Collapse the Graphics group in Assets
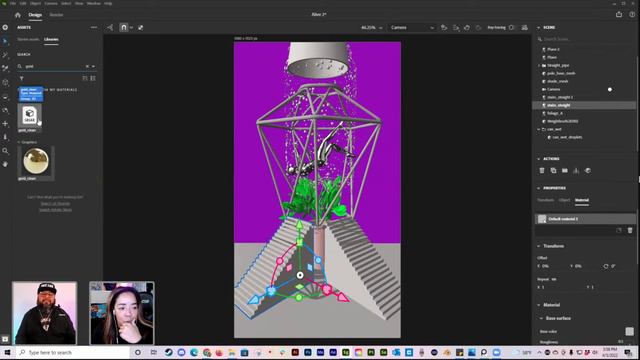The height and width of the screenshot is (360, 640). pyautogui.click(x=19, y=142)
